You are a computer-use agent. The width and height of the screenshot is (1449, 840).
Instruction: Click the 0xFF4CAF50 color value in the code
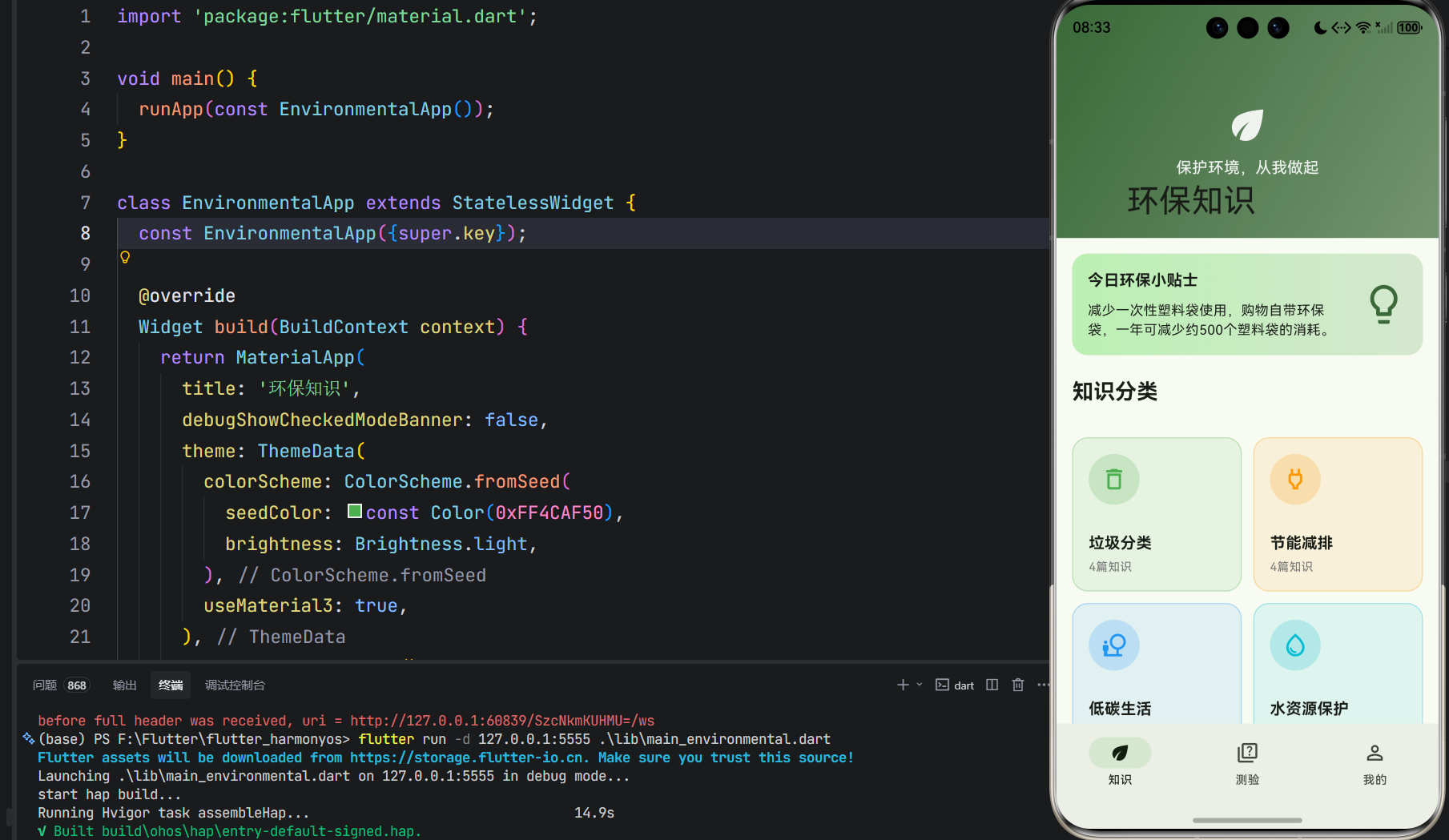click(x=549, y=512)
